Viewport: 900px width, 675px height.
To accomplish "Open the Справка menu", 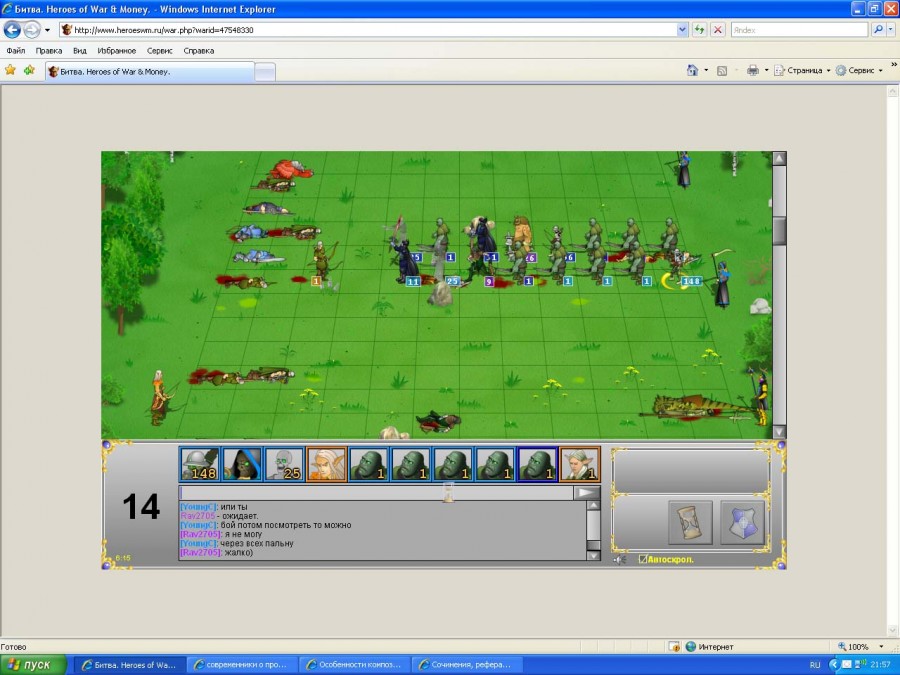I will tap(199, 51).
